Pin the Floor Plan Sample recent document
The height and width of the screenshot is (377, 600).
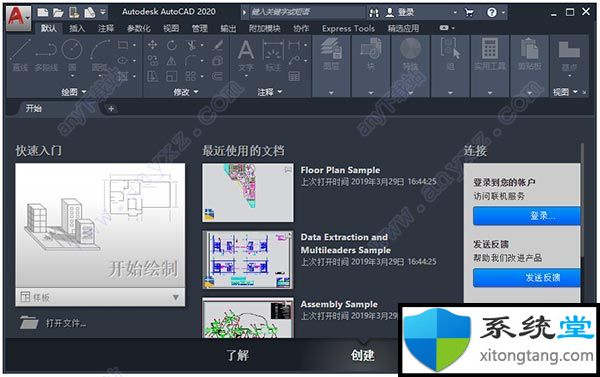tap(288, 169)
